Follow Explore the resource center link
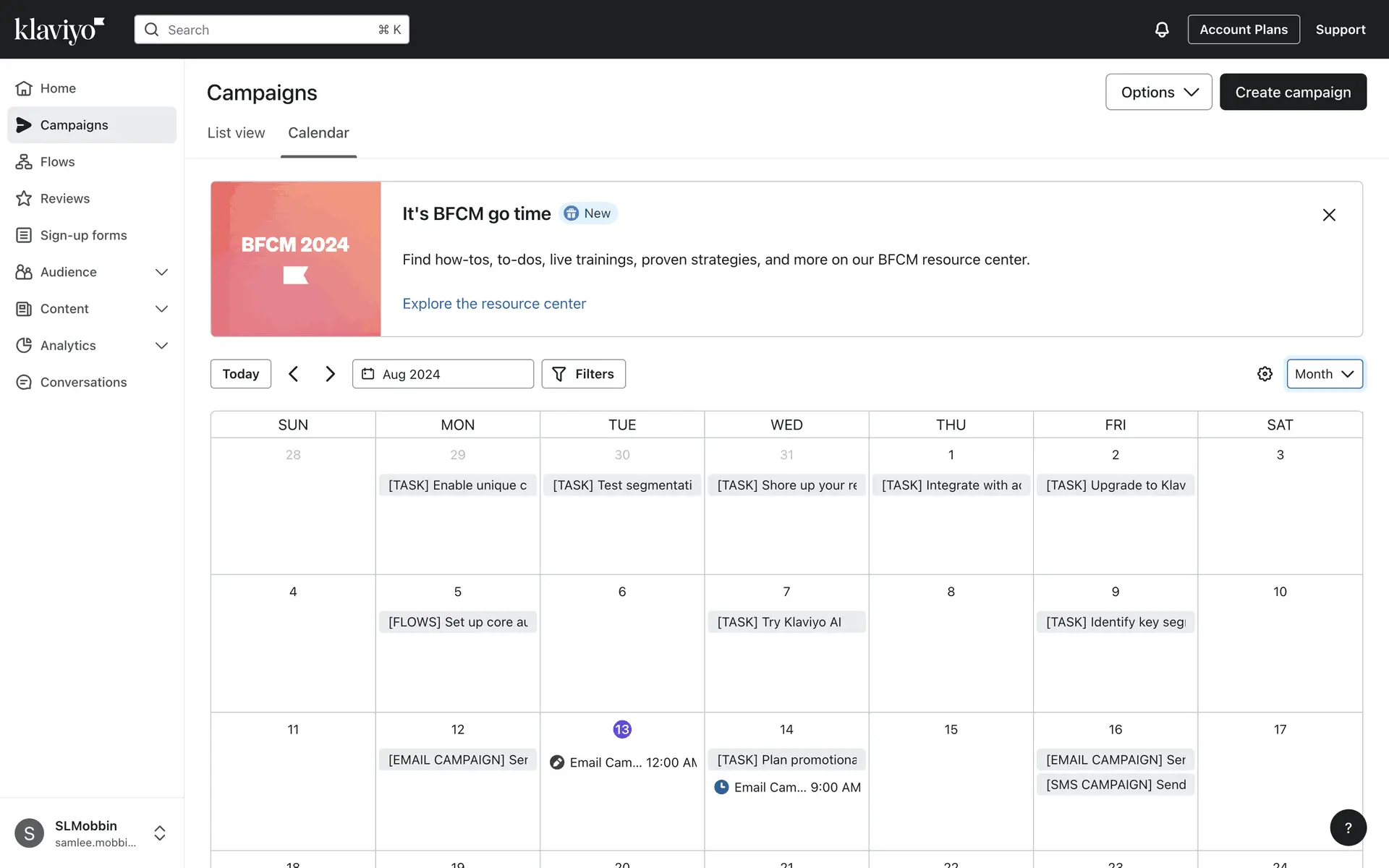1389x868 pixels. [x=494, y=304]
